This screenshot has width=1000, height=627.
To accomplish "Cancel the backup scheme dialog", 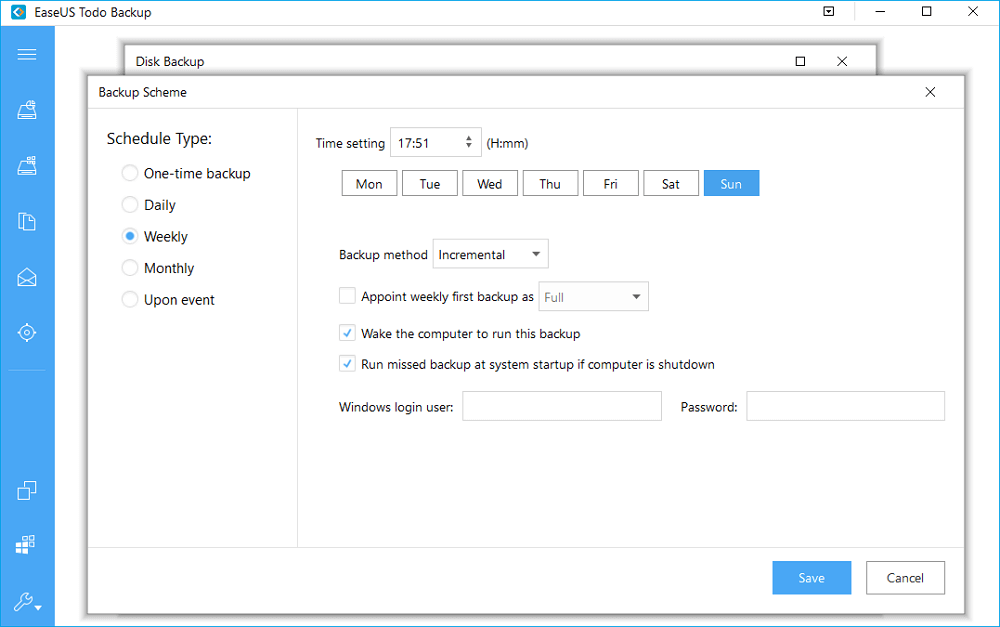I will [x=906, y=578].
